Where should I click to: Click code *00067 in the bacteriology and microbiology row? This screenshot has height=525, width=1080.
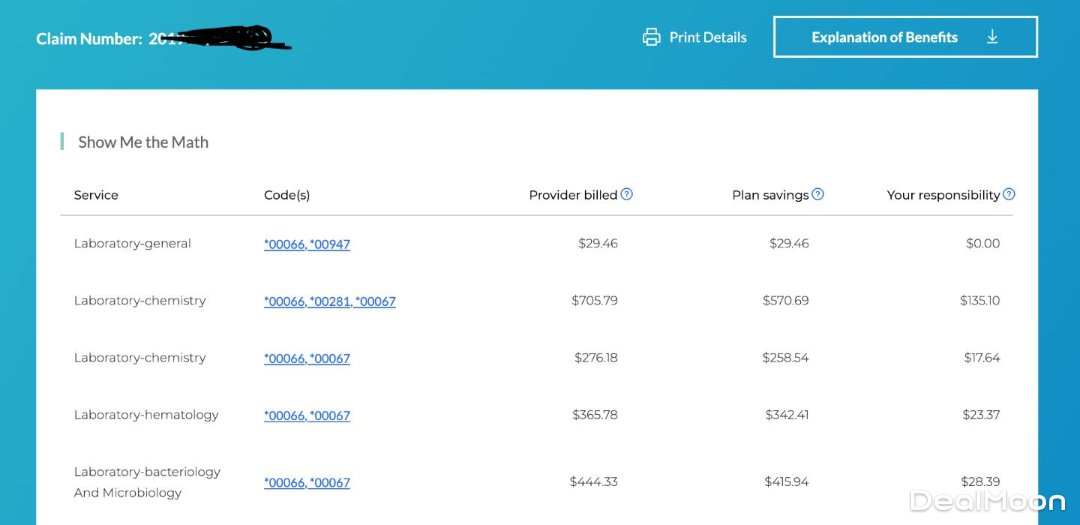point(330,482)
